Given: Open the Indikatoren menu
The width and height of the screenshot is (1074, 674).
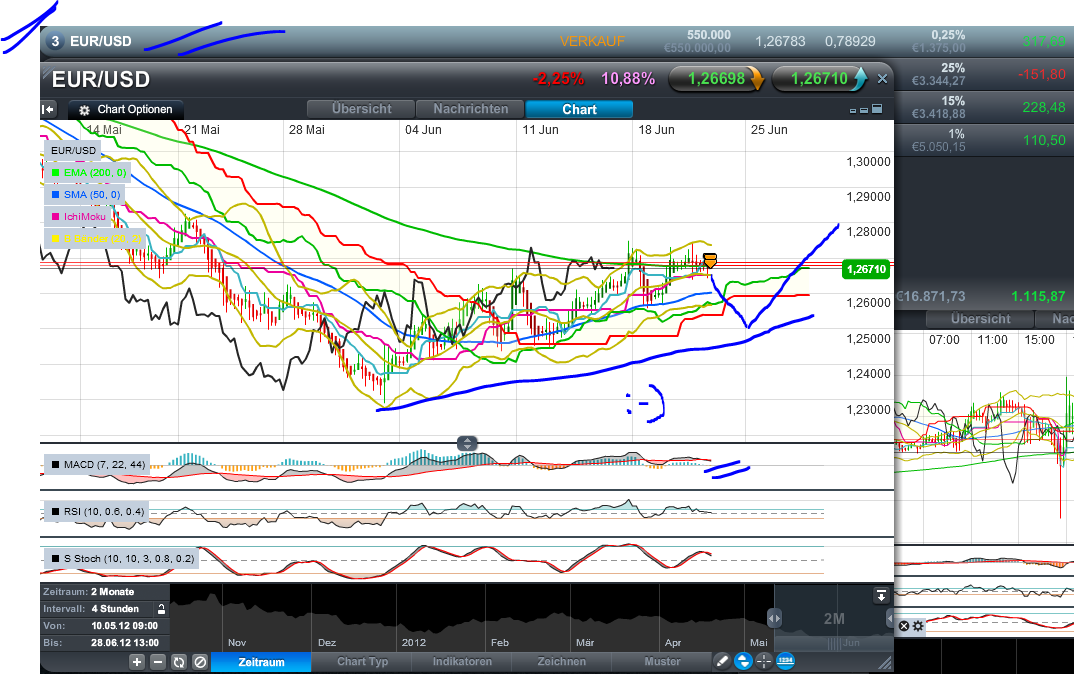Looking at the screenshot, I should [462, 662].
